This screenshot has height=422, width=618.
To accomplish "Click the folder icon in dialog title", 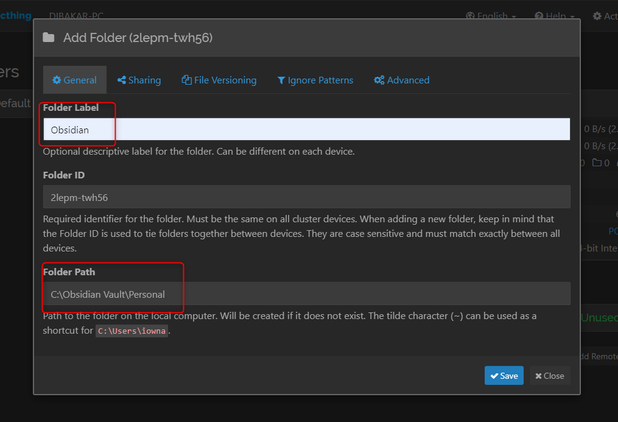I will tap(48, 38).
